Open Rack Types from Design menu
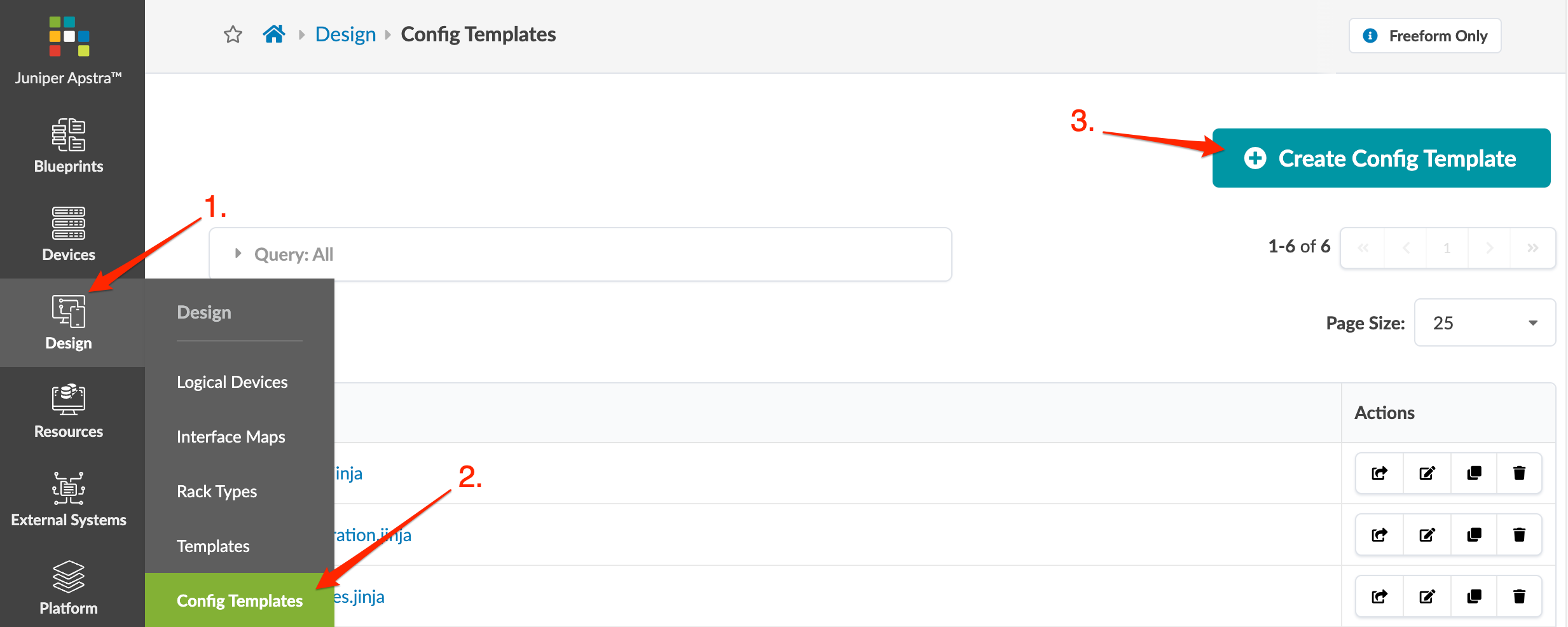 pyautogui.click(x=217, y=492)
